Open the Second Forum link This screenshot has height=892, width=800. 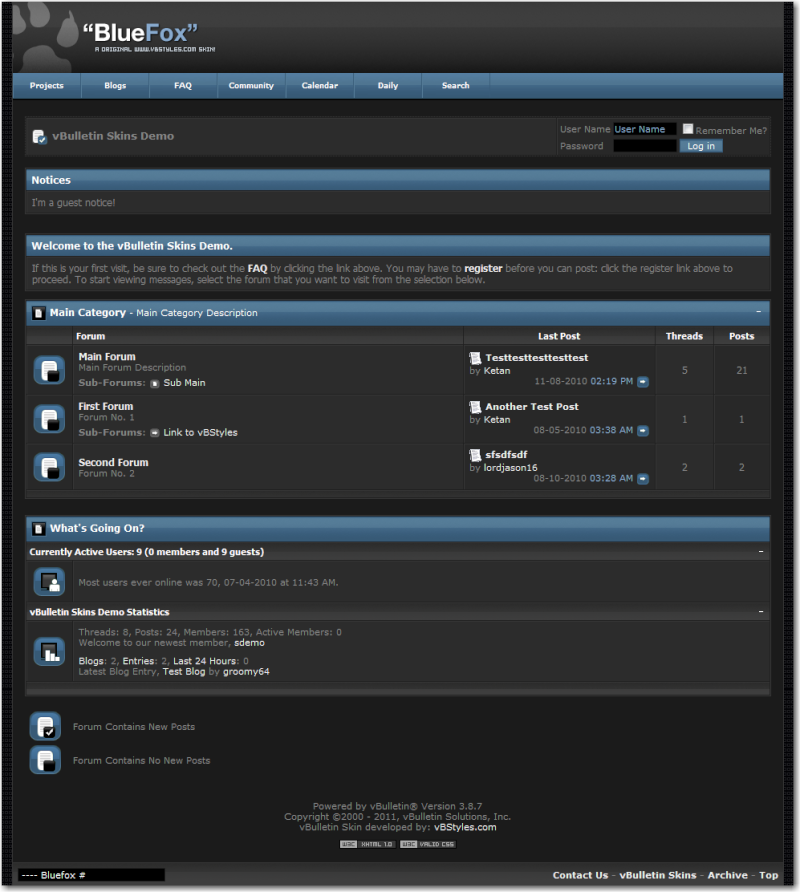[113, 462]
